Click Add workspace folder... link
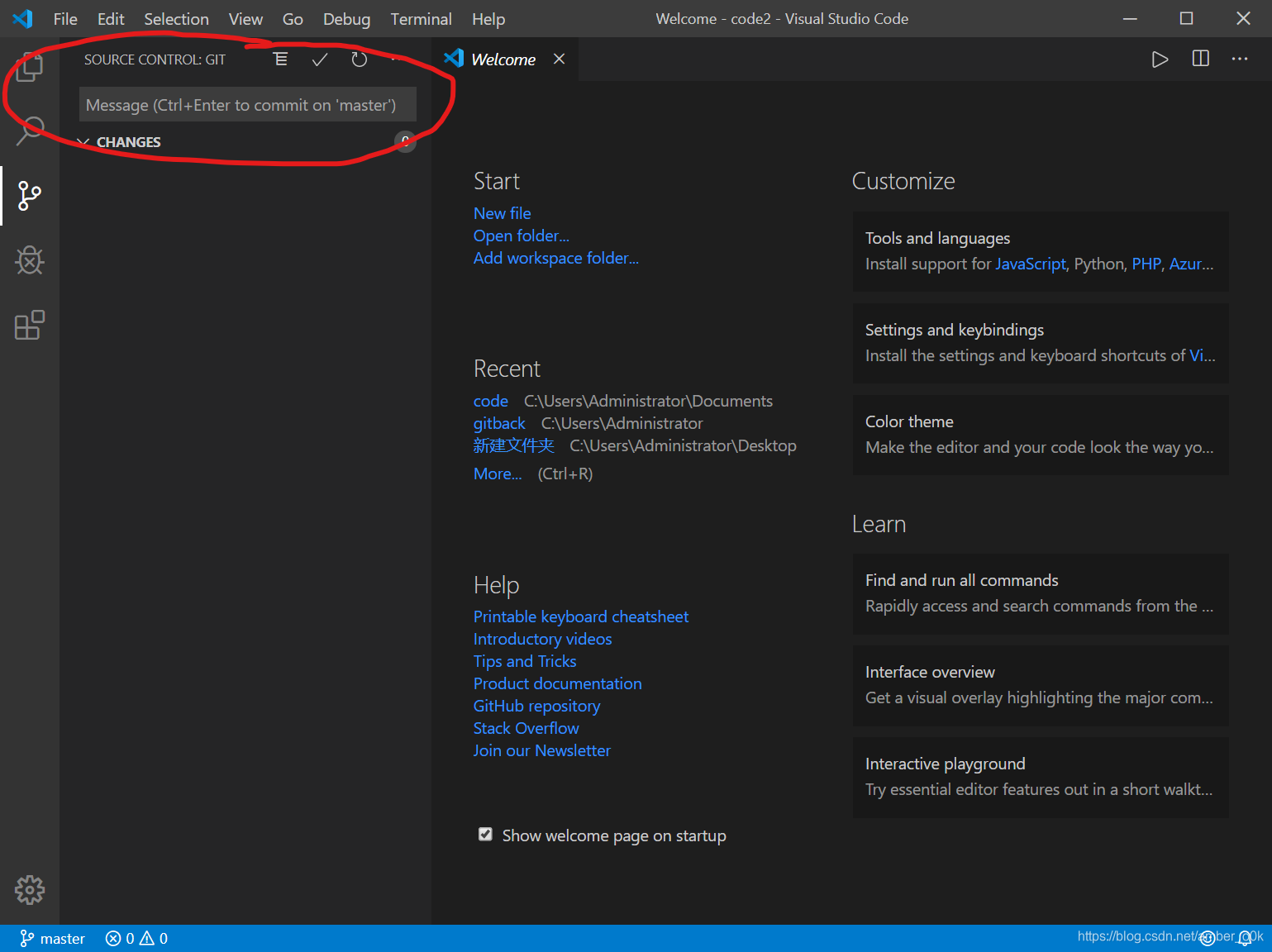This screenshot has width=1272, height=952. [x=556, y=258]
